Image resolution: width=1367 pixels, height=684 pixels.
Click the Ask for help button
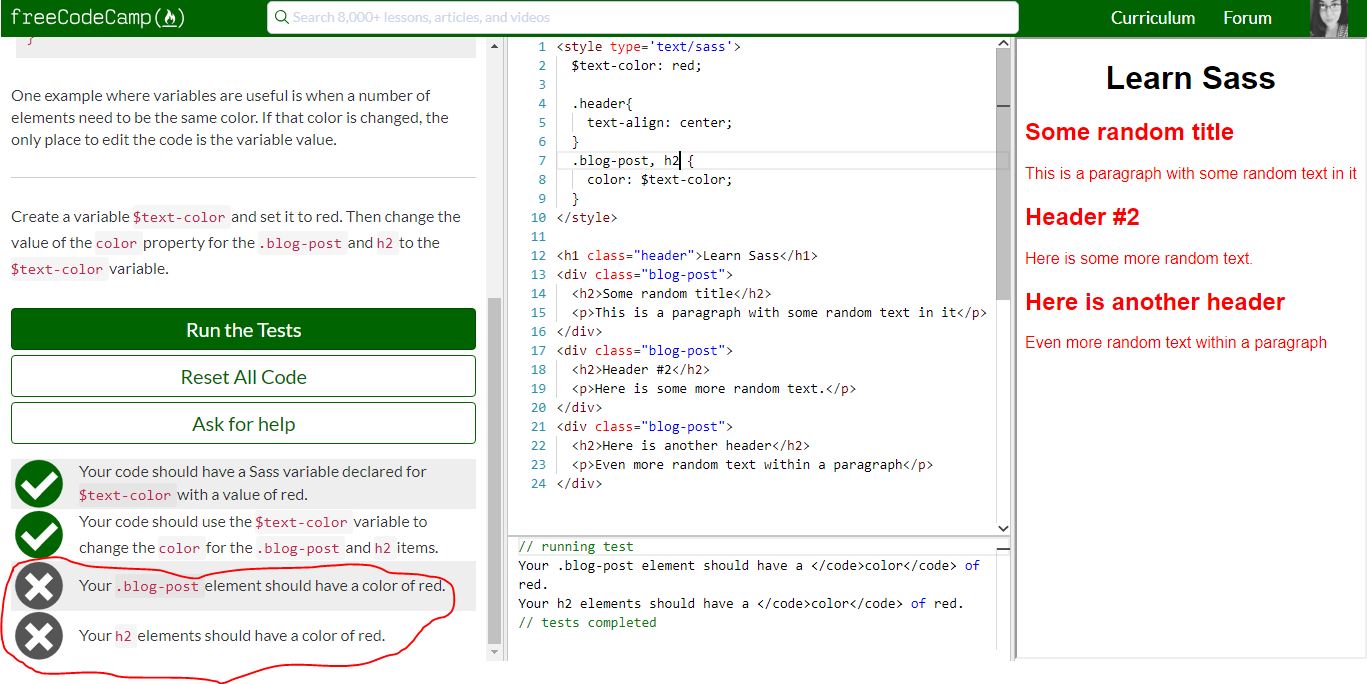tap(243, 423)
